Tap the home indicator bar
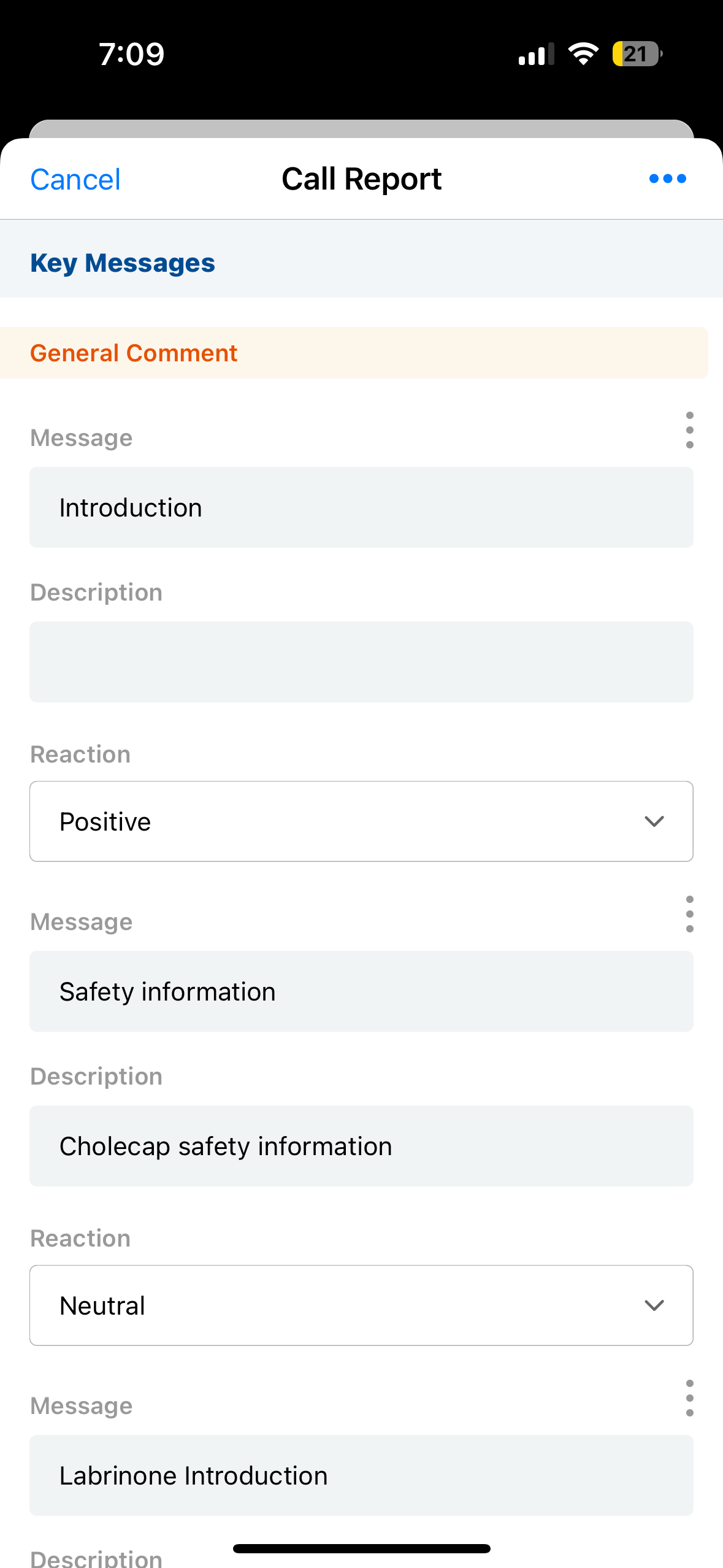This screenshot has width=723, height=1568. 361,1548
